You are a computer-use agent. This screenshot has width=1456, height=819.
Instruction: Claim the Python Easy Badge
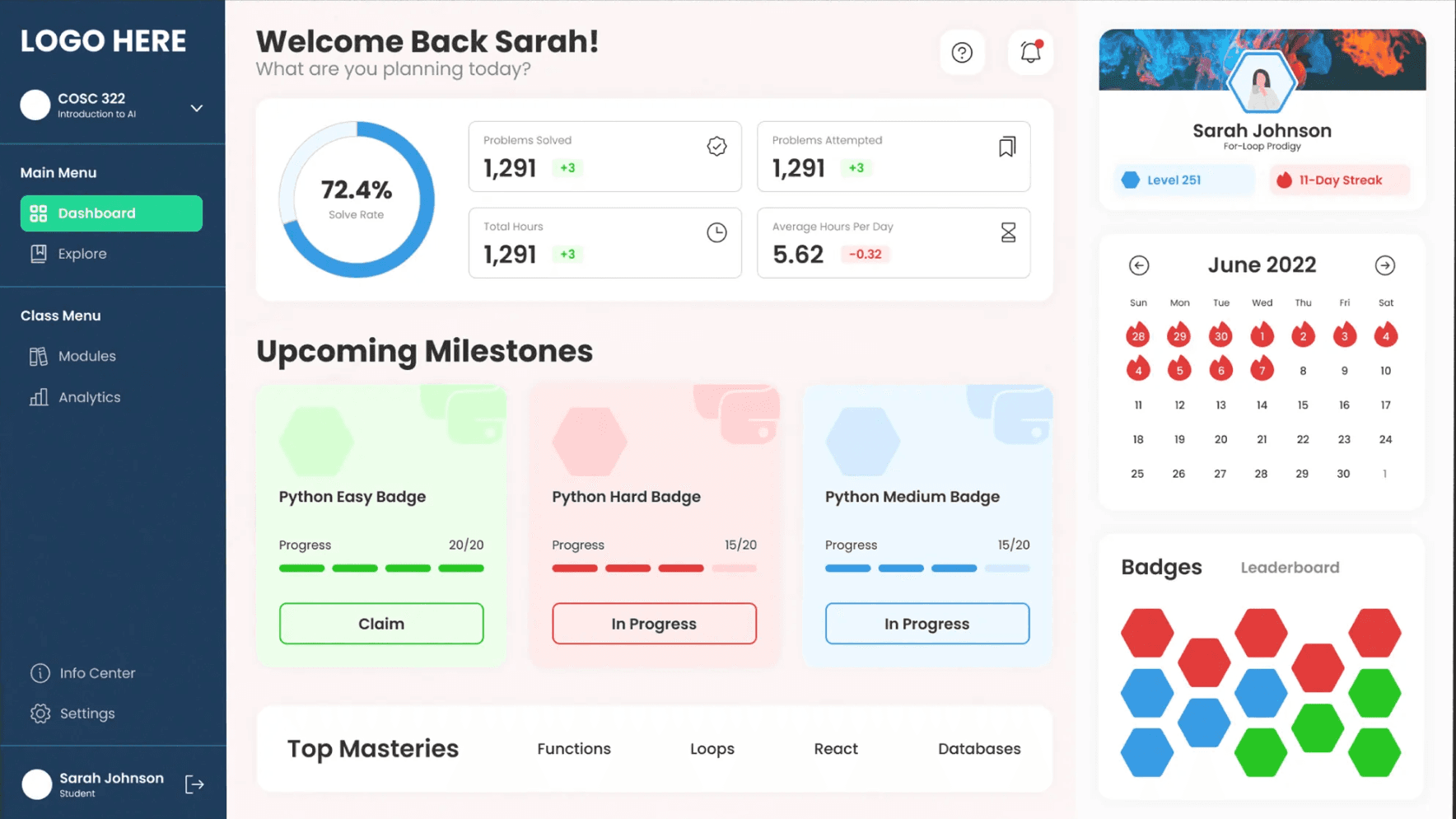[380, 624]
